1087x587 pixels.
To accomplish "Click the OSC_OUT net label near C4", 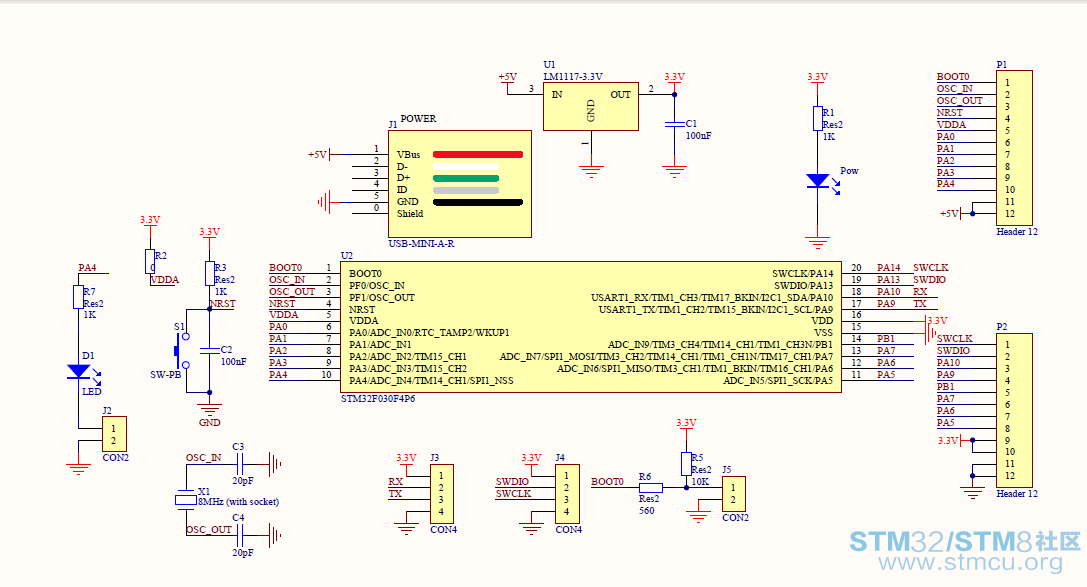I will tap(209, 529).
